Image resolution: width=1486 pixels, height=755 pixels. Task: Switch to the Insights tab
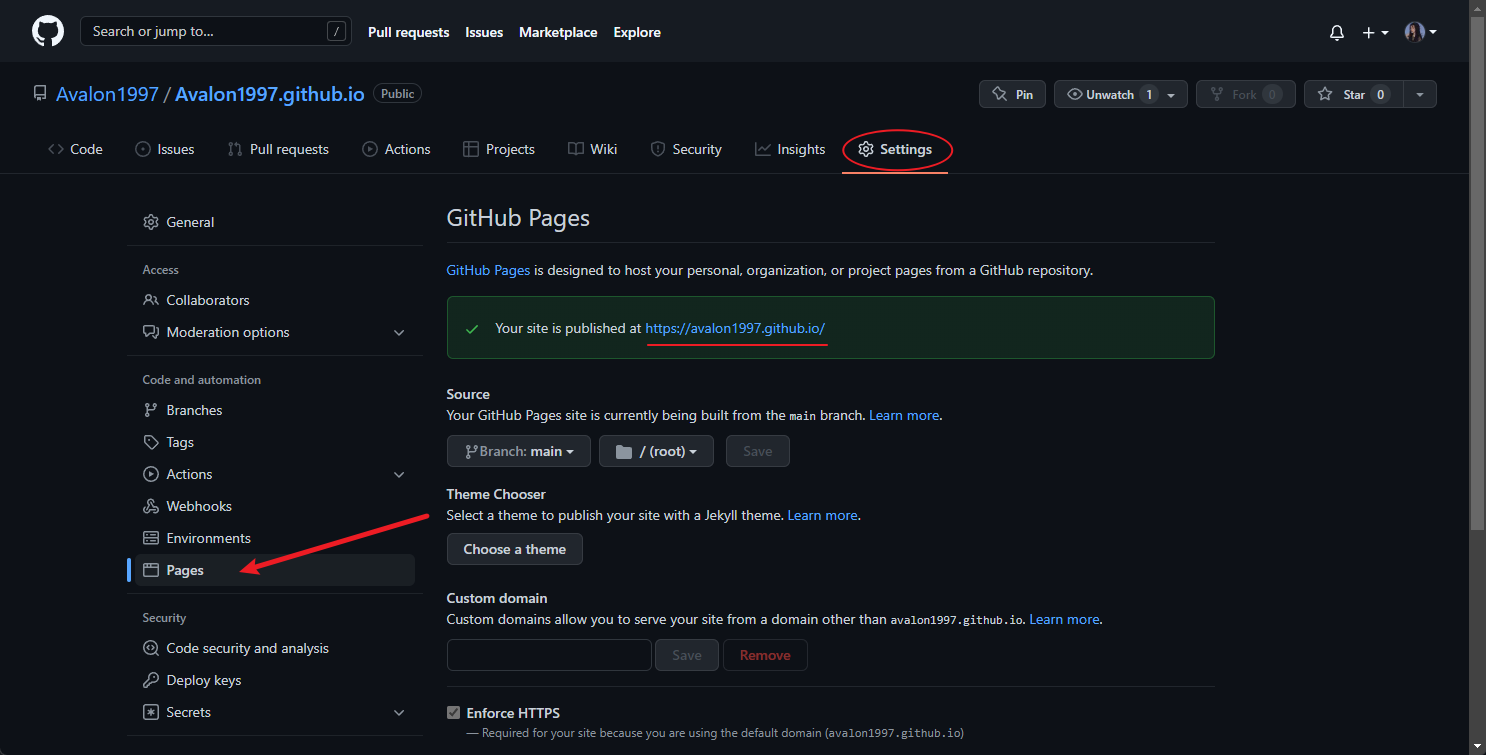tap(790, 149)
